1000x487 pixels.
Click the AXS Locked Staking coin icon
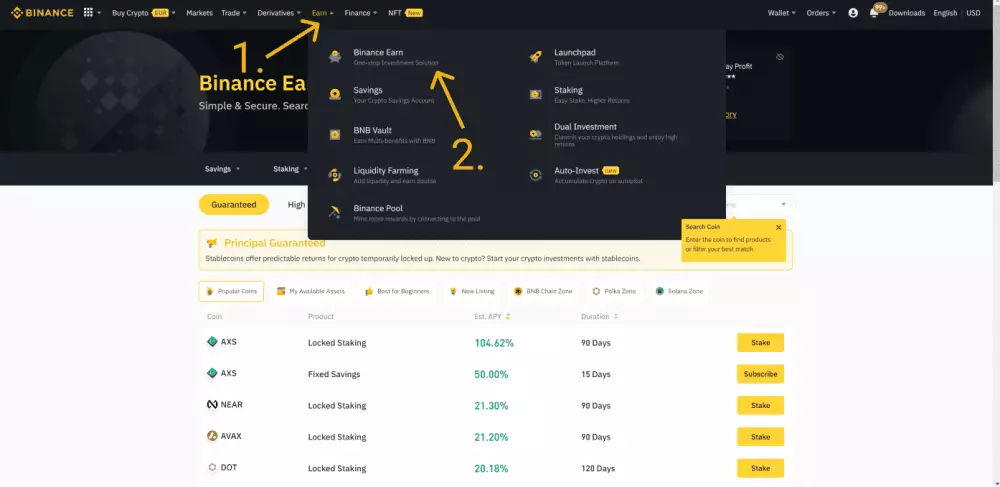tap(212, 342)
